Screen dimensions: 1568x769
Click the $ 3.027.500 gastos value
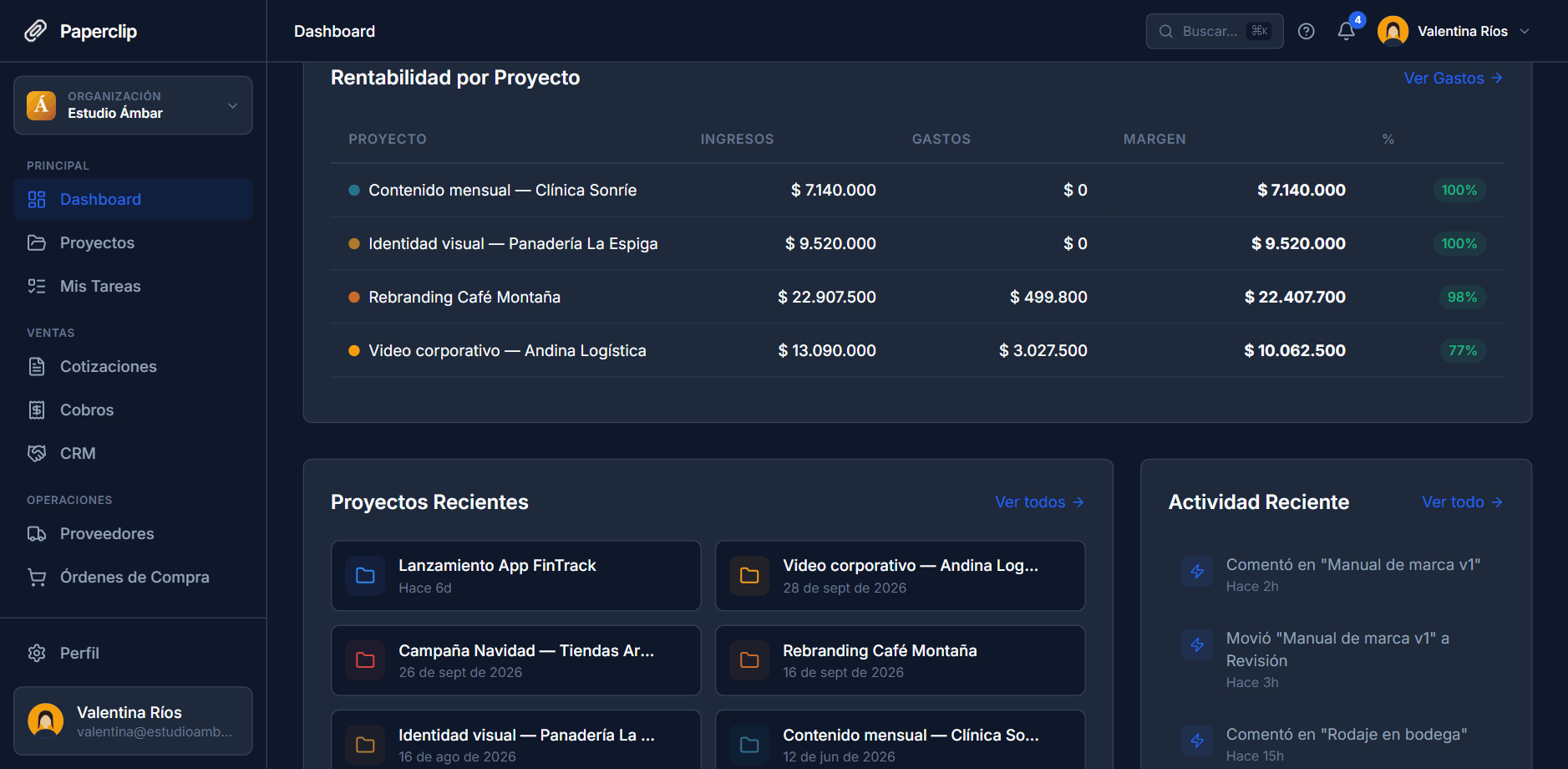point(1043,350)
